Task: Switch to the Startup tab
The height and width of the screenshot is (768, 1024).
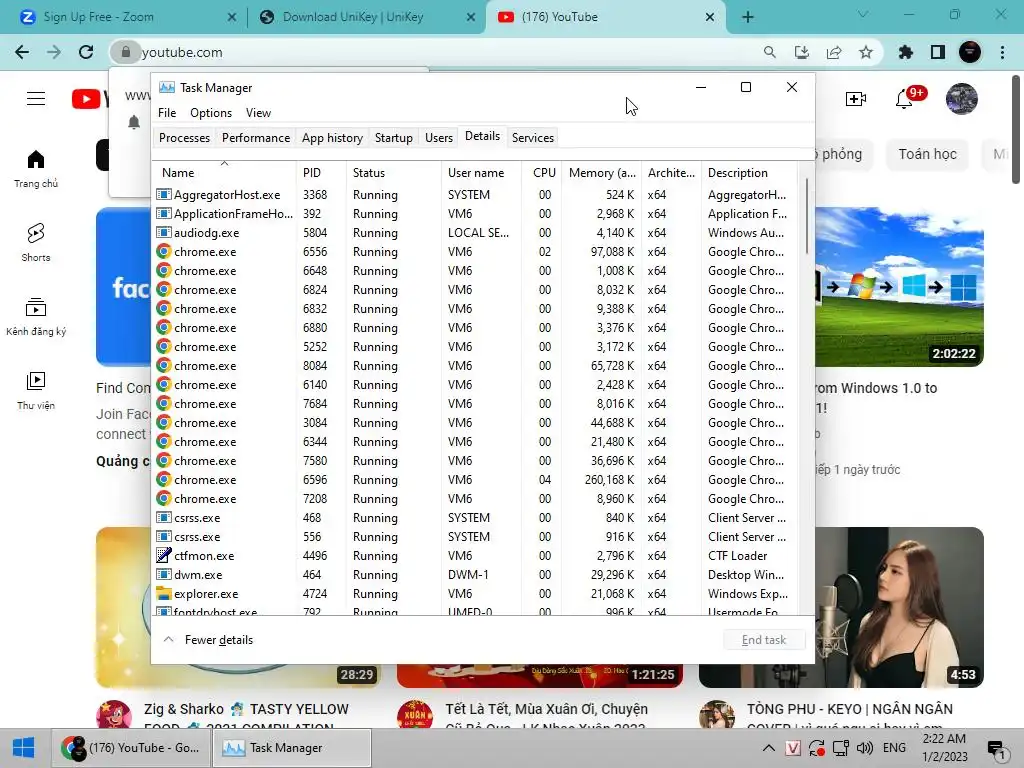Action: click(x=394, y=138)
